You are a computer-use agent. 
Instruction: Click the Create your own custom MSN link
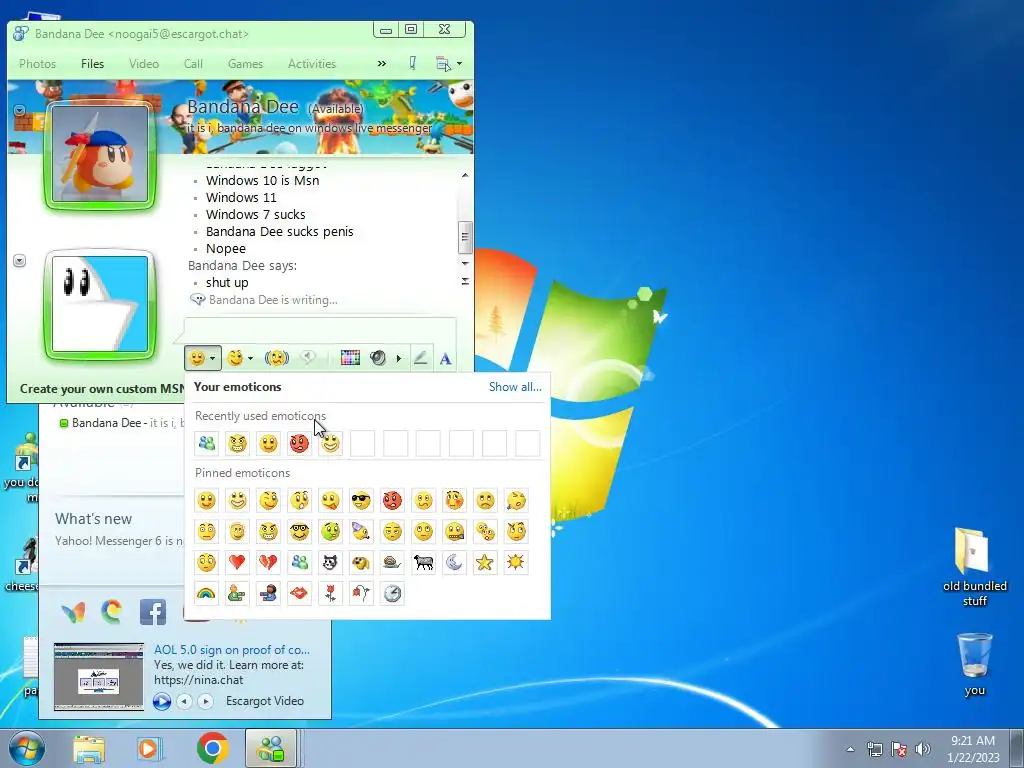tap(102, 389)
